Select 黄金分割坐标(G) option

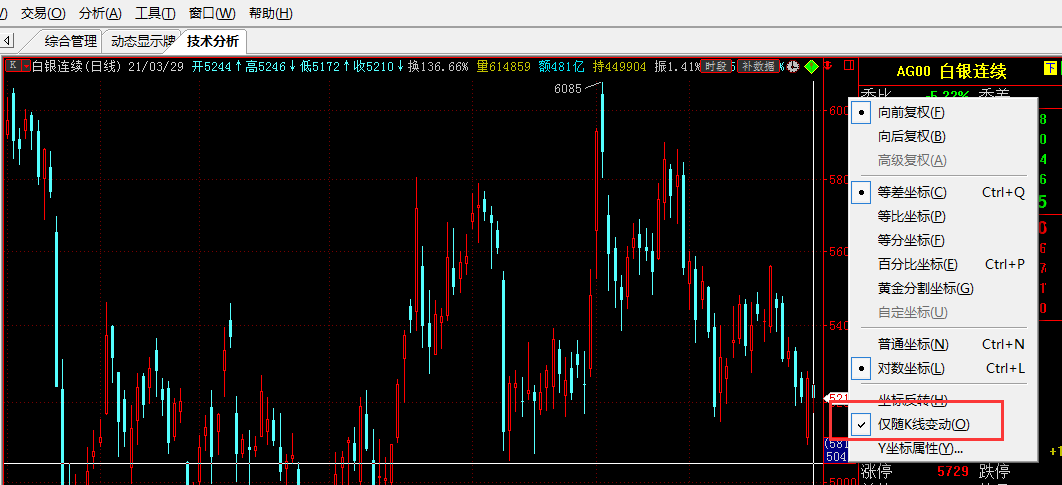pos(942,289)
